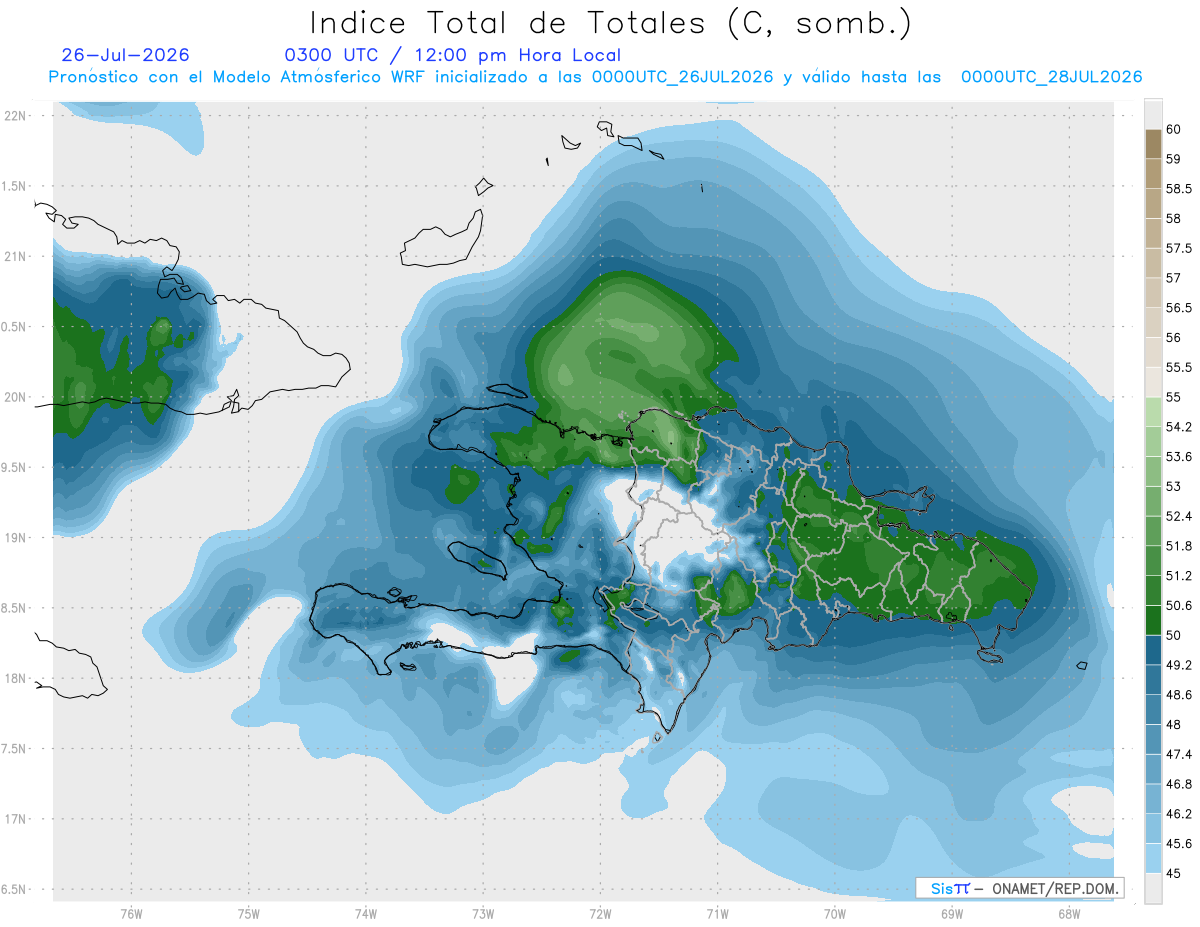Click the legend value '47.4'

point(1179,754)
